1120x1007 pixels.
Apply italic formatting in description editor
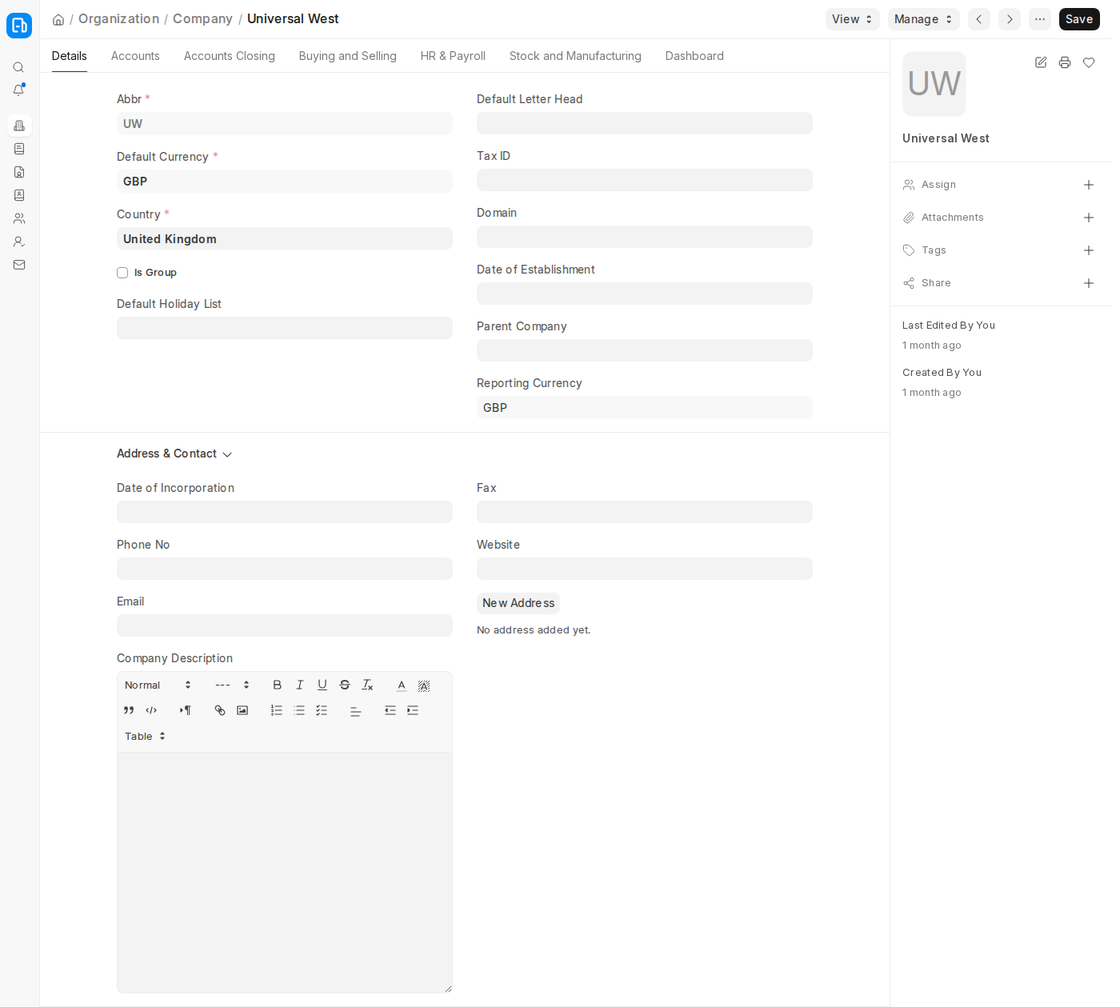(299, 685)
